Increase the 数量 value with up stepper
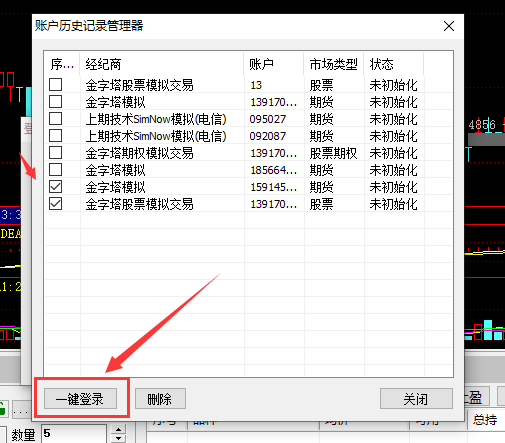Screen dimensions: 505x443 point(118,430)
